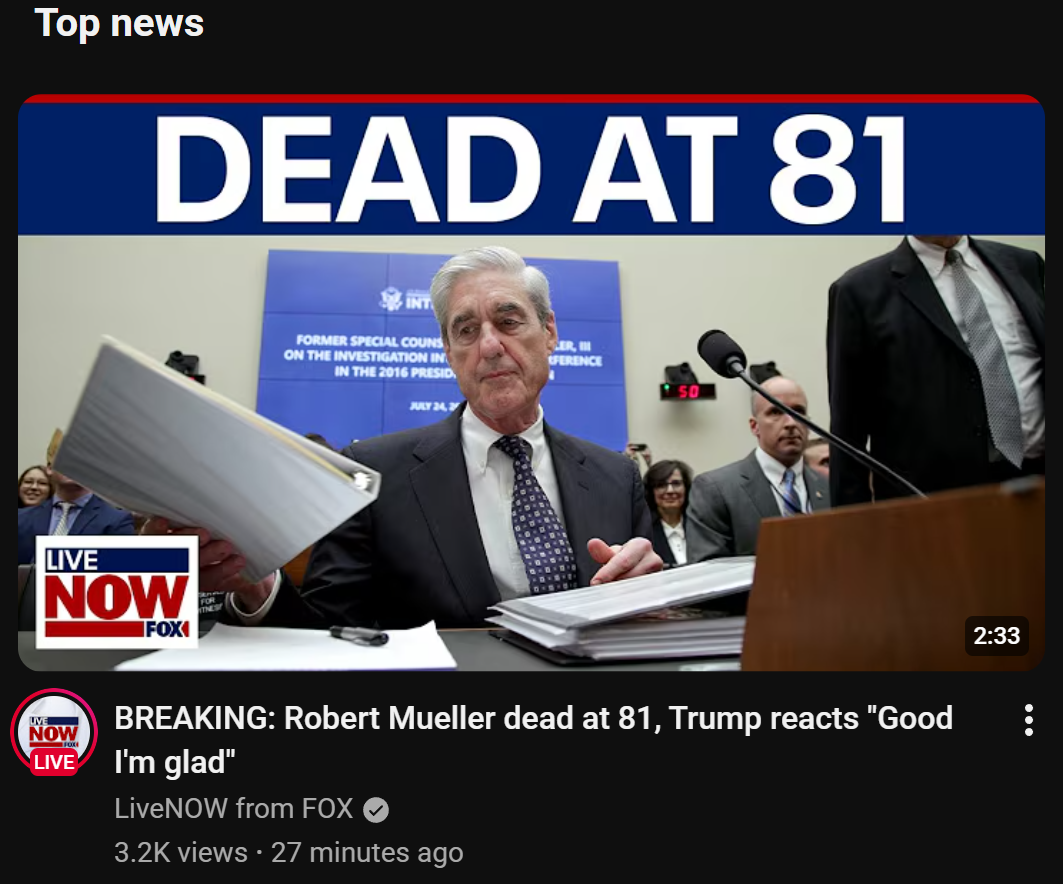Viewport: 1063px width, 884px height.
Task: Click the stack of papers in thumbnail
Action: pyautogui.click(x=620, y=610)
